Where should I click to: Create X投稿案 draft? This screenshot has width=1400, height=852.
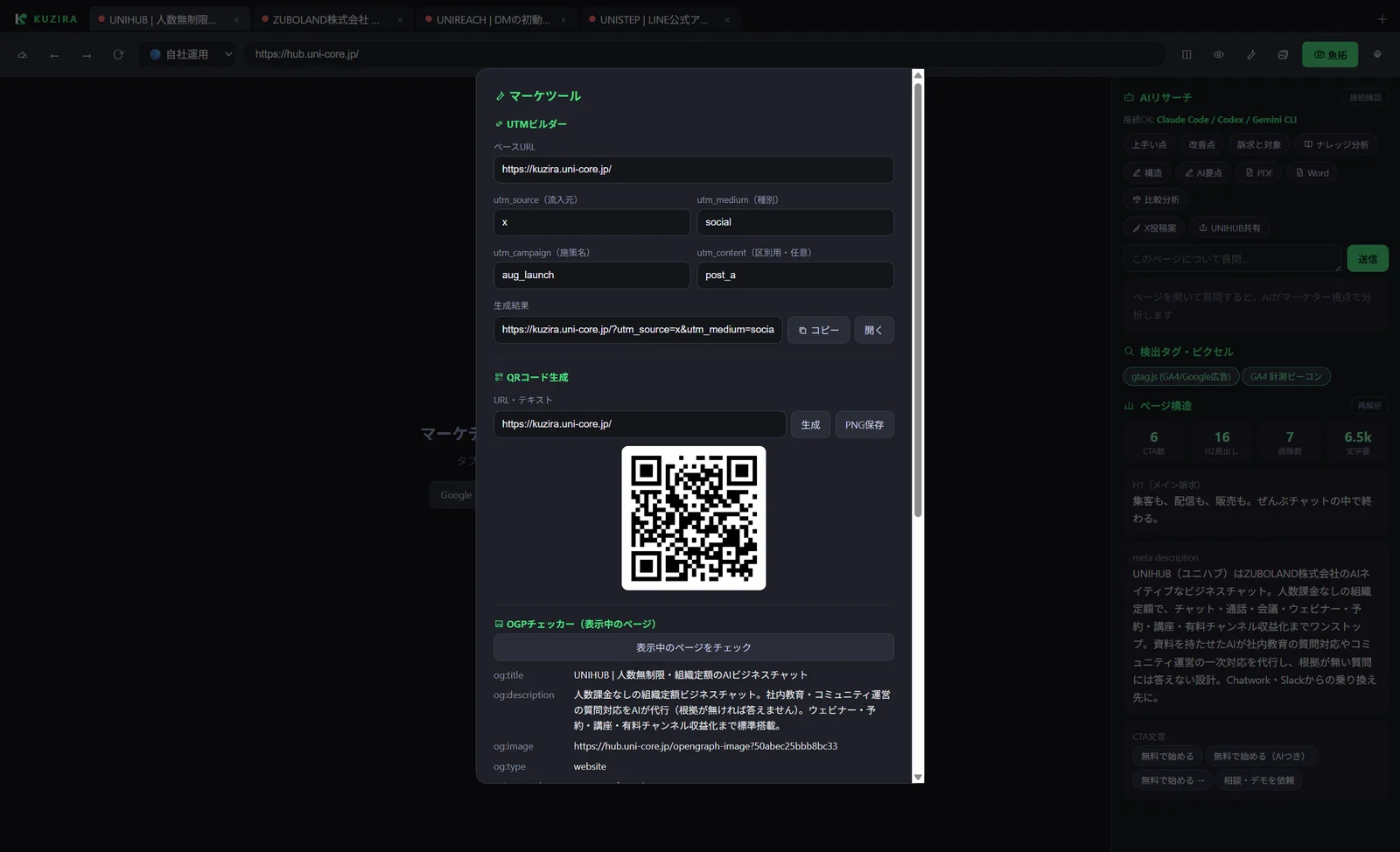click(x=1154, y=228)
